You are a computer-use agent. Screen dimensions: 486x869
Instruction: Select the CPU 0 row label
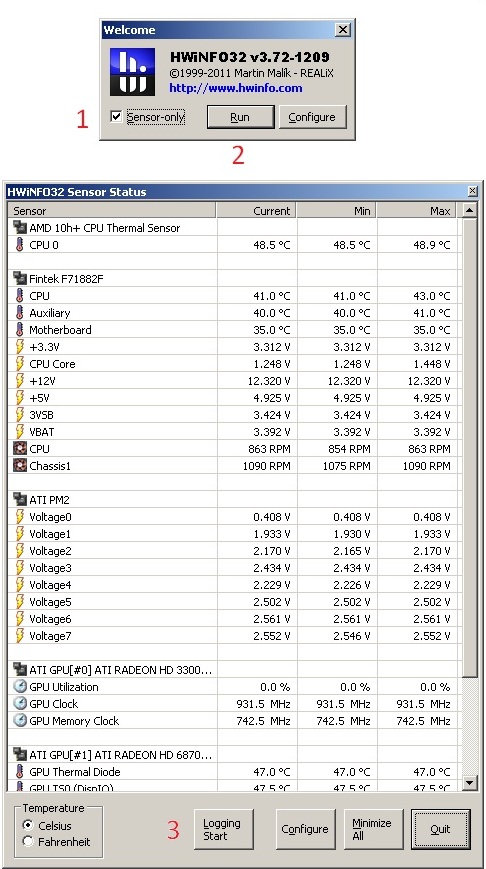[44, 245]
